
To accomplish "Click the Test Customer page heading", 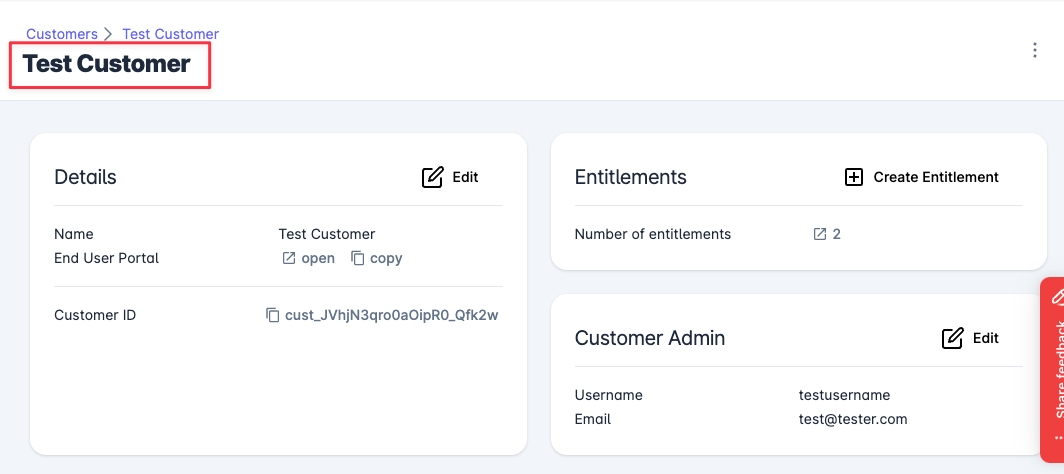I will pos(107,64).
